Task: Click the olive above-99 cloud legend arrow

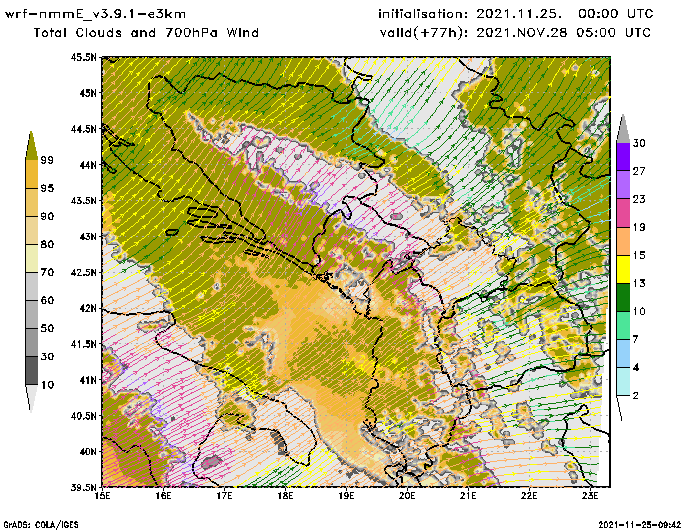Action: point(31,146)
